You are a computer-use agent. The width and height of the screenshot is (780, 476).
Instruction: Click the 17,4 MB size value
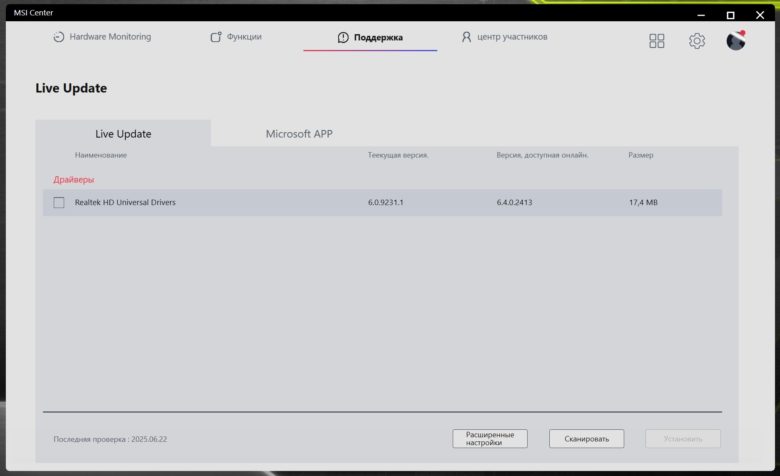click(x=643, y=202)
